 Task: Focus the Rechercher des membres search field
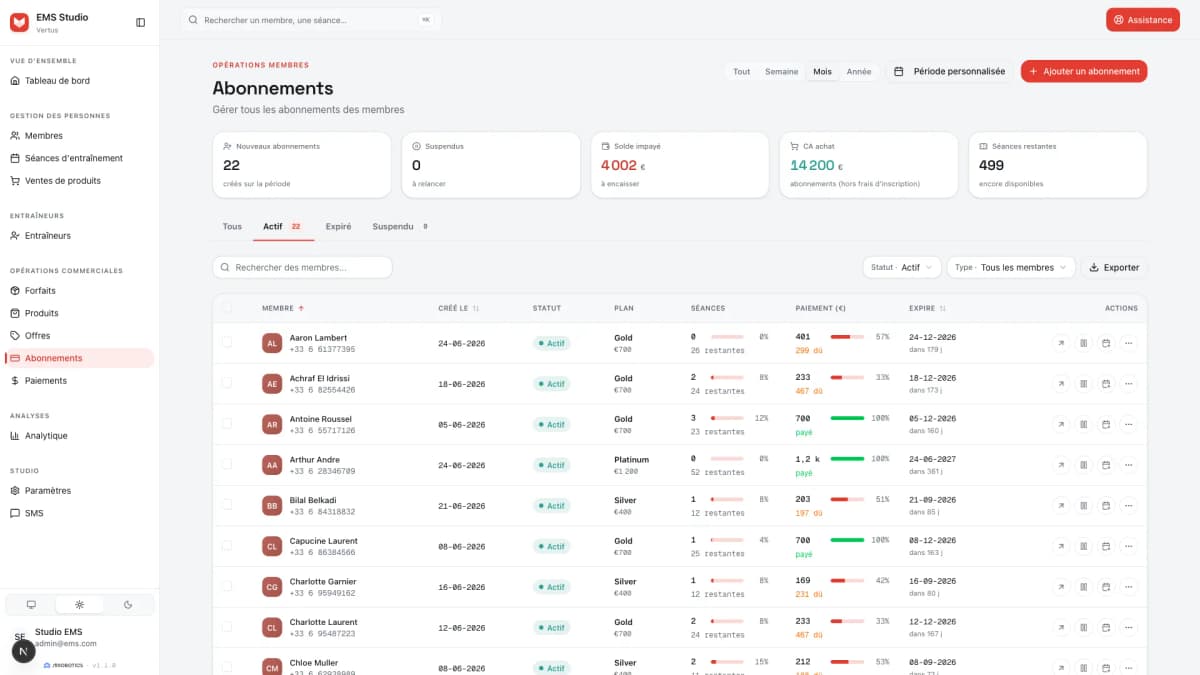302,267
